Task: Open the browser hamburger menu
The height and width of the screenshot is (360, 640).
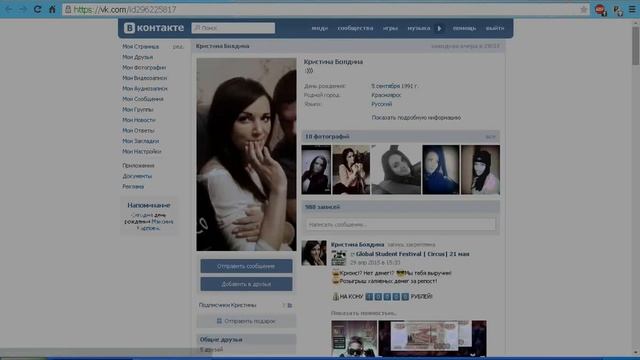Action: coord(632,9)
